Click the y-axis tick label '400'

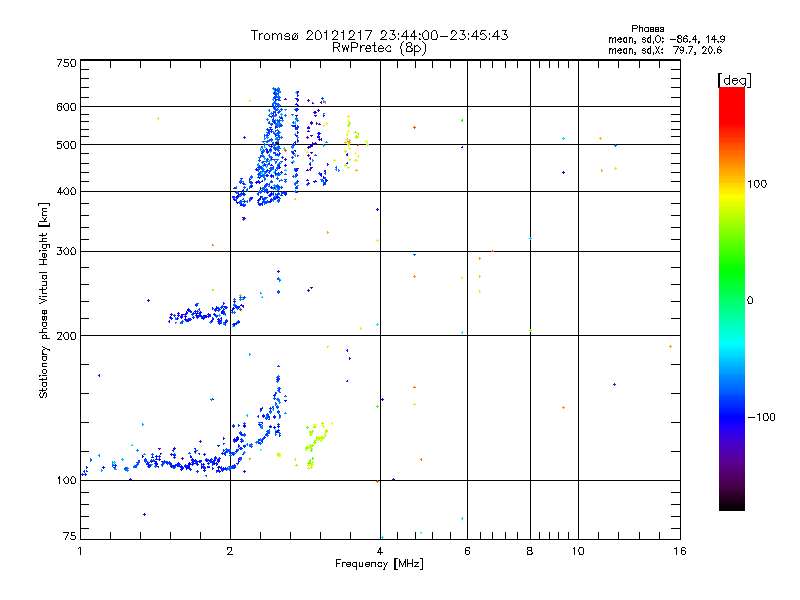pos(66,191)
